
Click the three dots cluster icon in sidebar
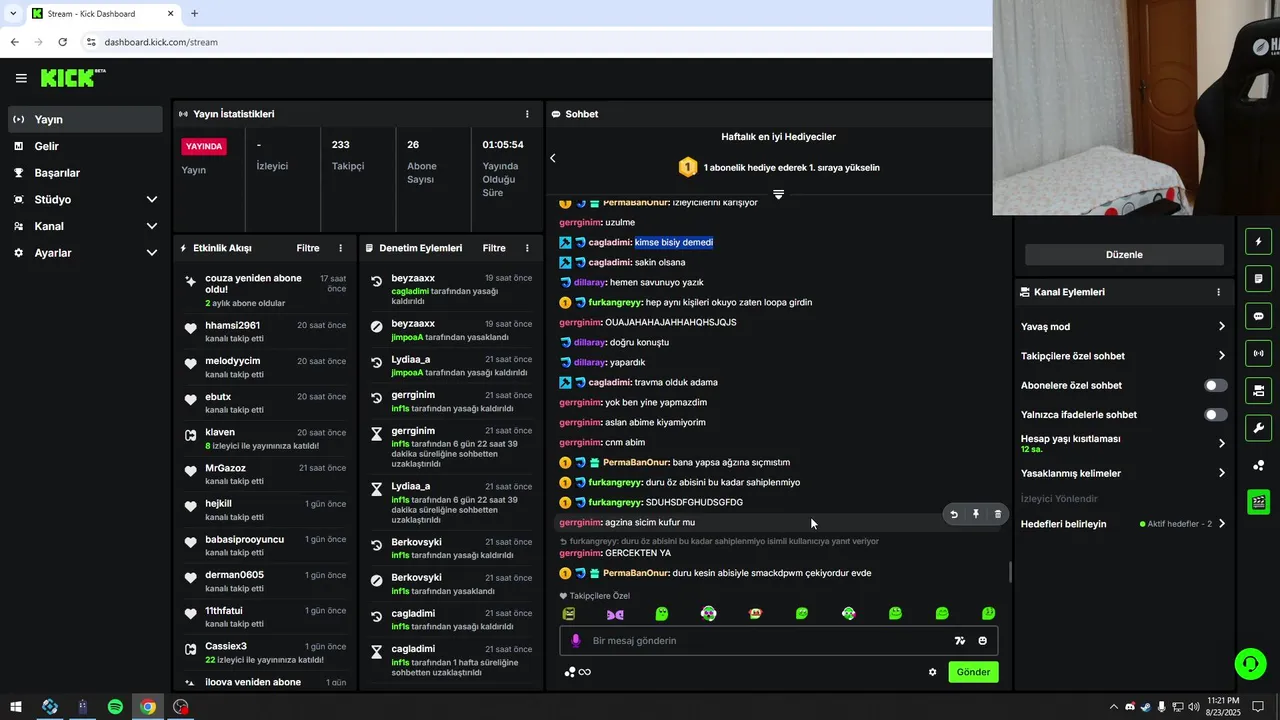pyautogui.click(x=1258, y=466)
